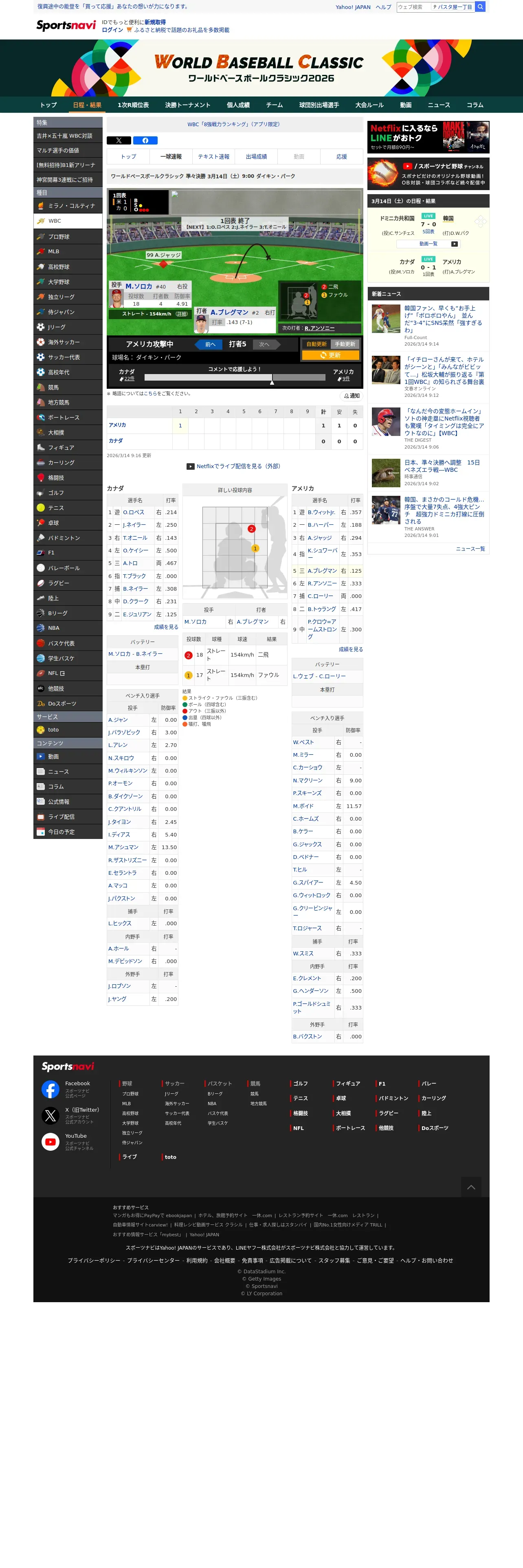Switch to the テキスト速報 tab
The image size is (523, 1568).
[214, 156]
